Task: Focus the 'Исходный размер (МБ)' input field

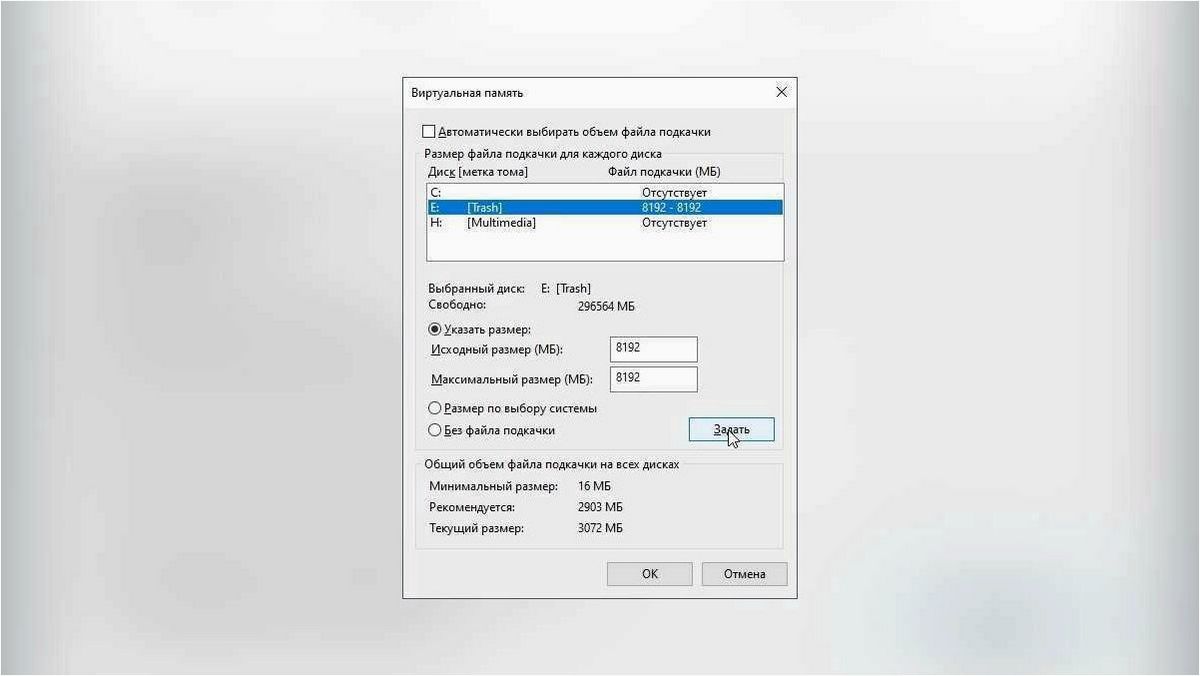Action: pos(653,349)
